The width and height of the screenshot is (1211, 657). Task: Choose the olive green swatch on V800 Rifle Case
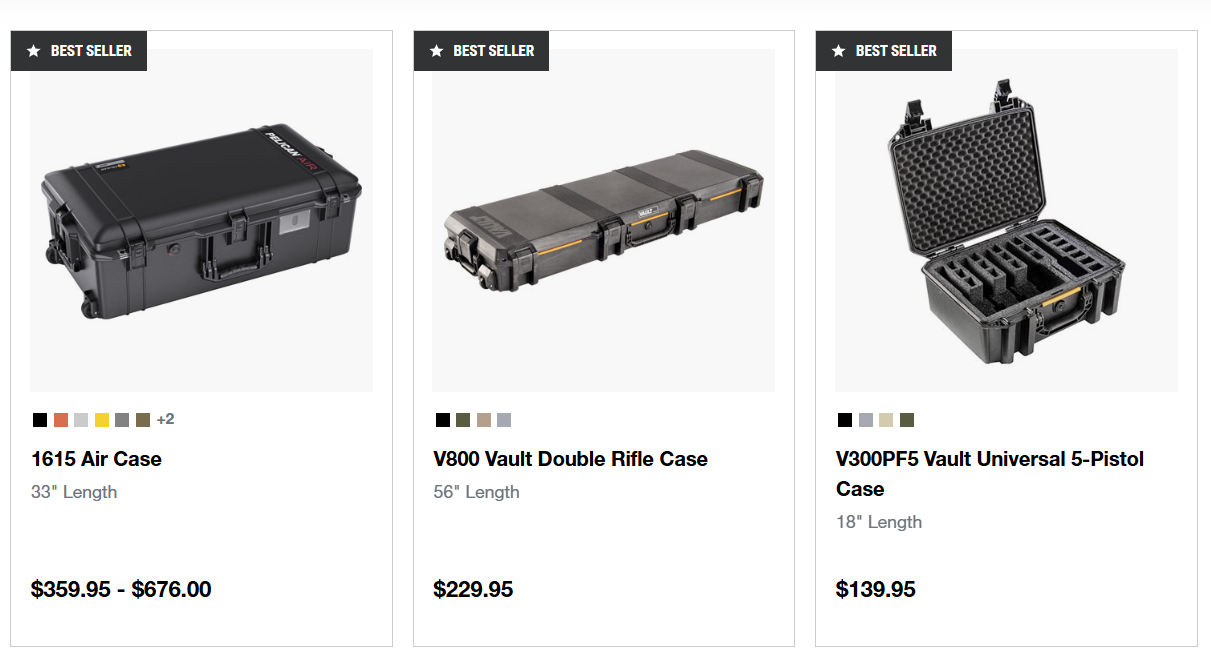(x=463, y=420)
